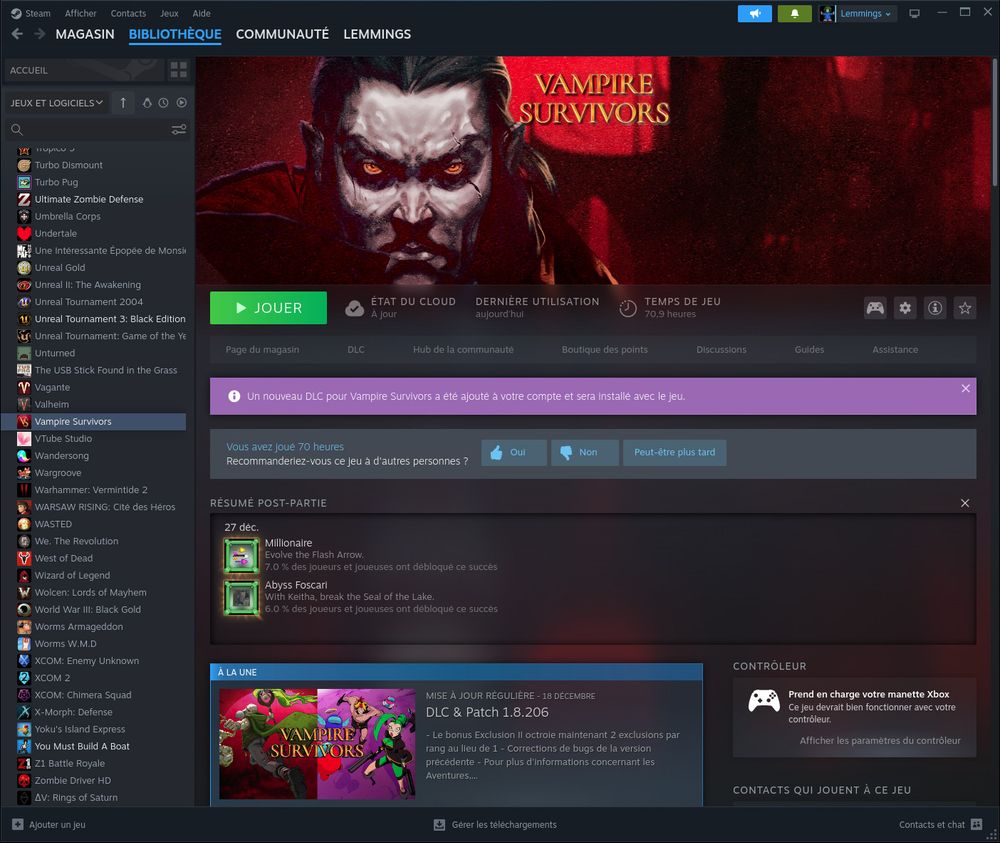Recommend the game with Oui

[514, 453]
